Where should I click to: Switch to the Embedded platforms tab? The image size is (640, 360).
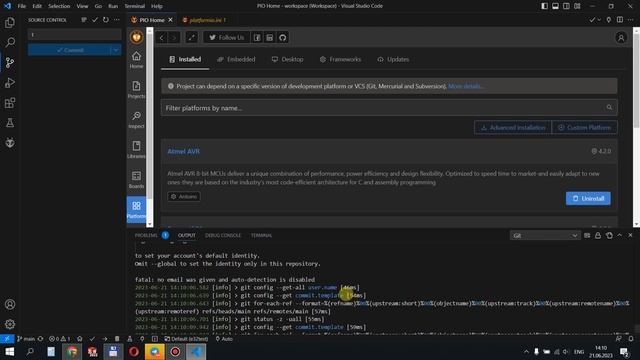[x=236, y=60]
